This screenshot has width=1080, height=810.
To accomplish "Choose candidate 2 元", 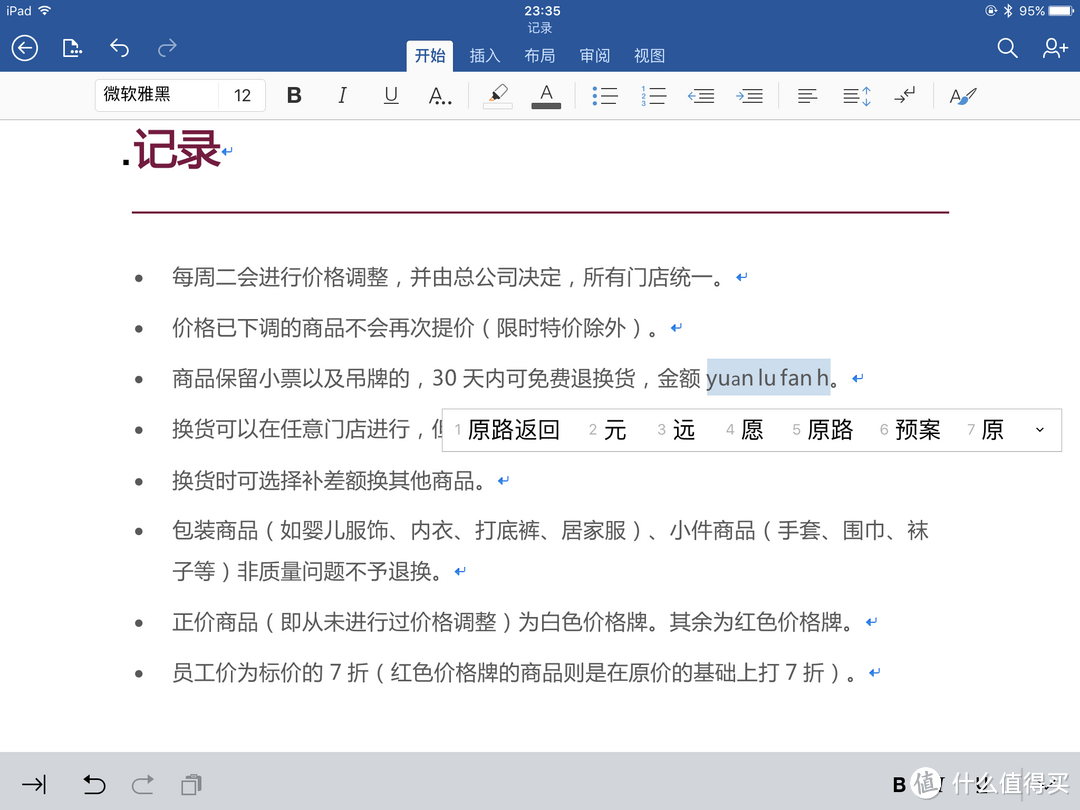I will point(608,430).
